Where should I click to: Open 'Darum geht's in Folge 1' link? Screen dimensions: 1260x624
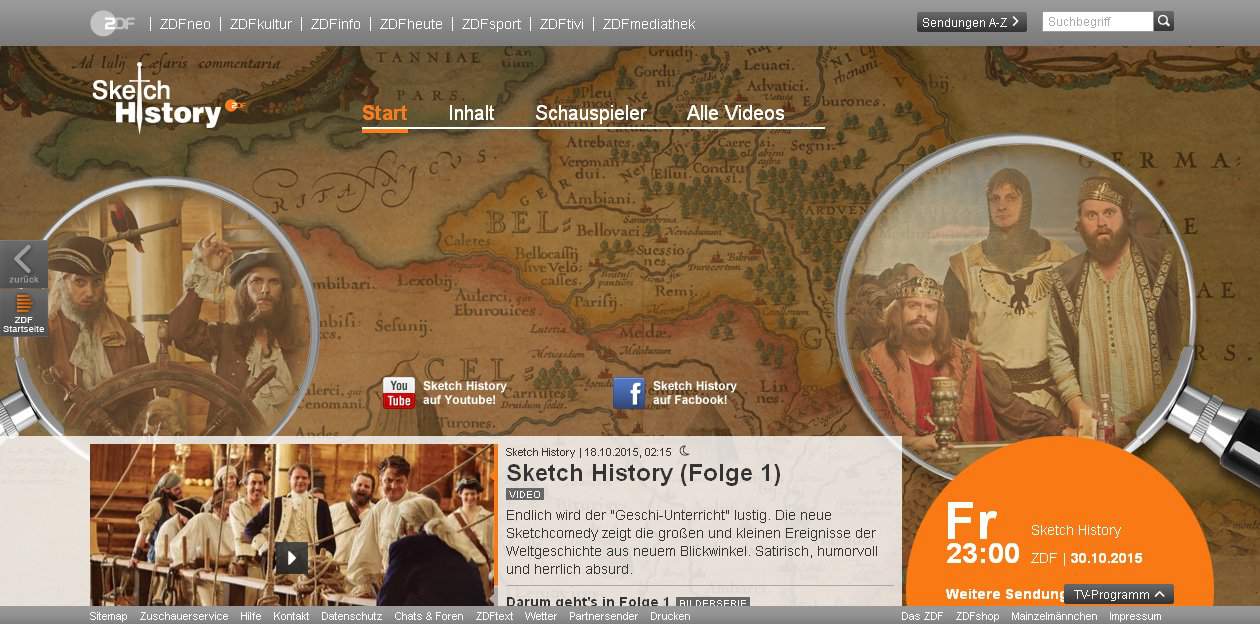(x=588, y=602)
